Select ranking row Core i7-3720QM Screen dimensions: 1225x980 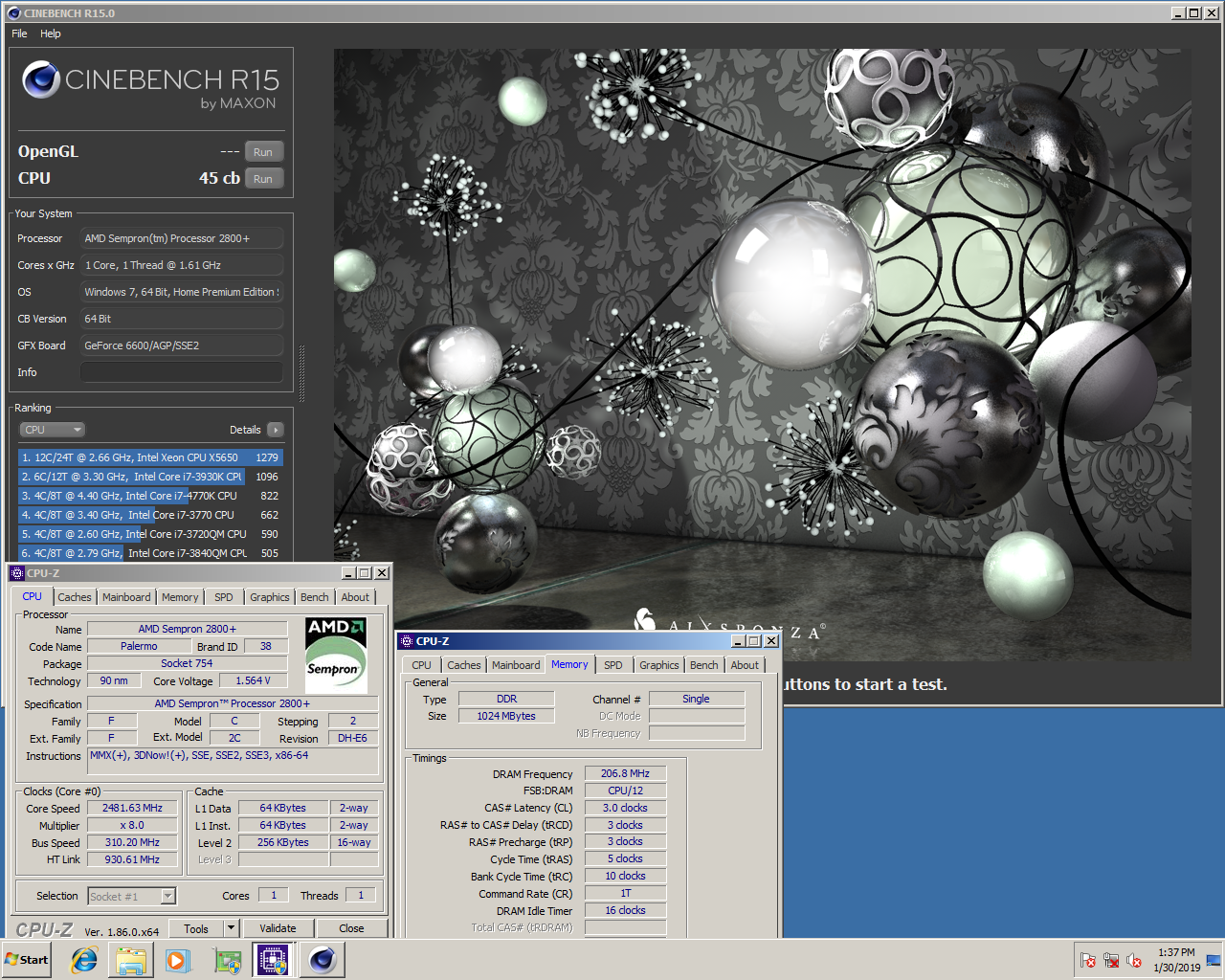point(150,534)
